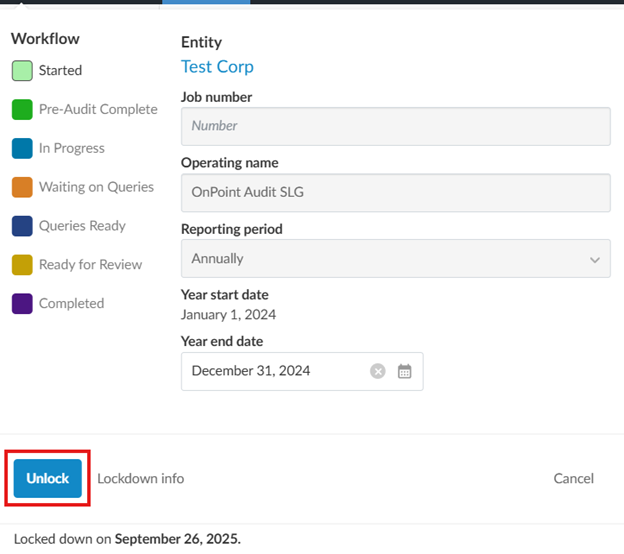Select the light green Started swatch
Screen dimensions: 624x554
tap(22, 71)
